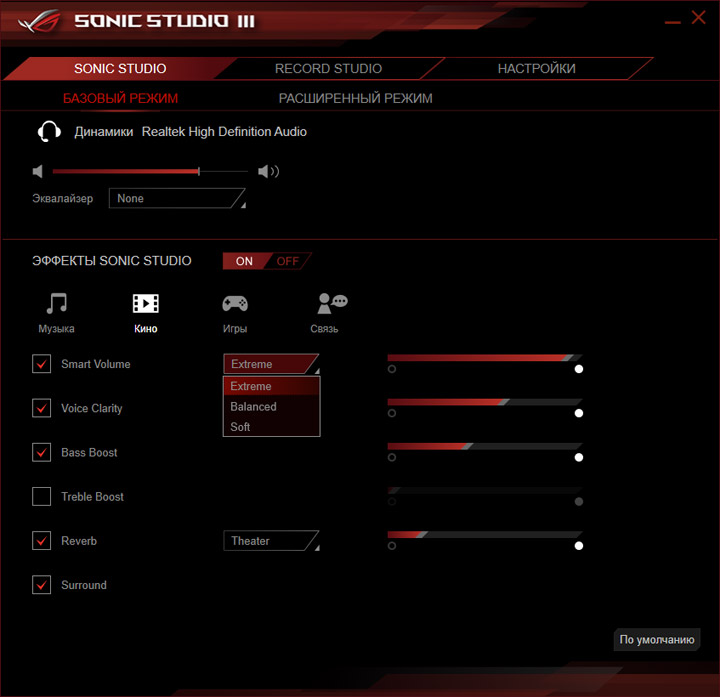Click the Voice Clarity level slider
Image resolution: width=720 pixels, height=697 pixels.
[x=485, y=402]
